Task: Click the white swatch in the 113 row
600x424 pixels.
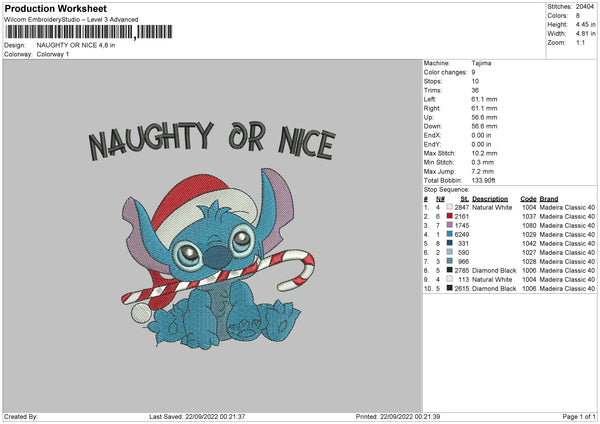Action: [449, 279]
